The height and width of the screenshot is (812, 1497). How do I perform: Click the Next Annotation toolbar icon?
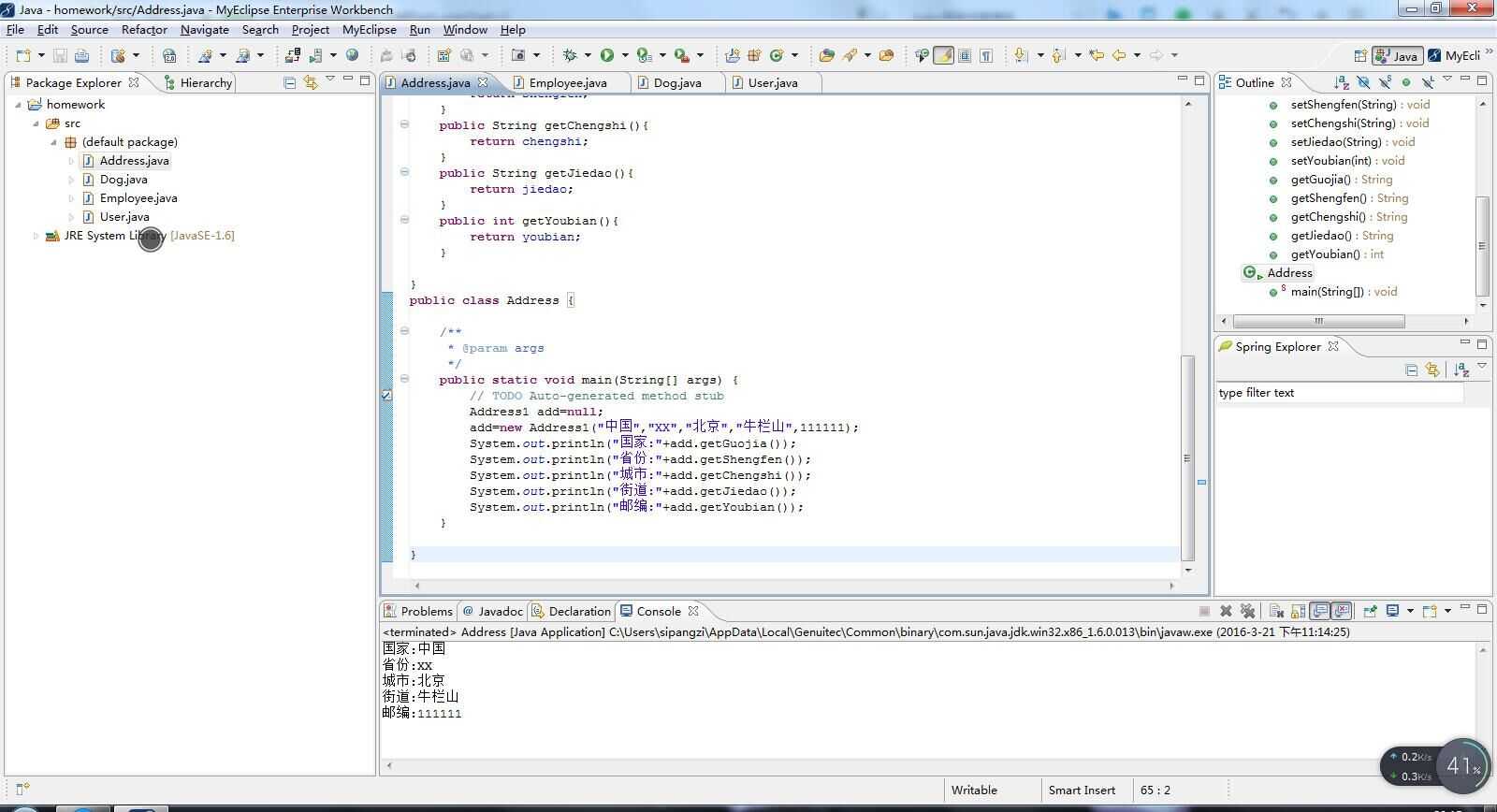(x=1020, y=55)
